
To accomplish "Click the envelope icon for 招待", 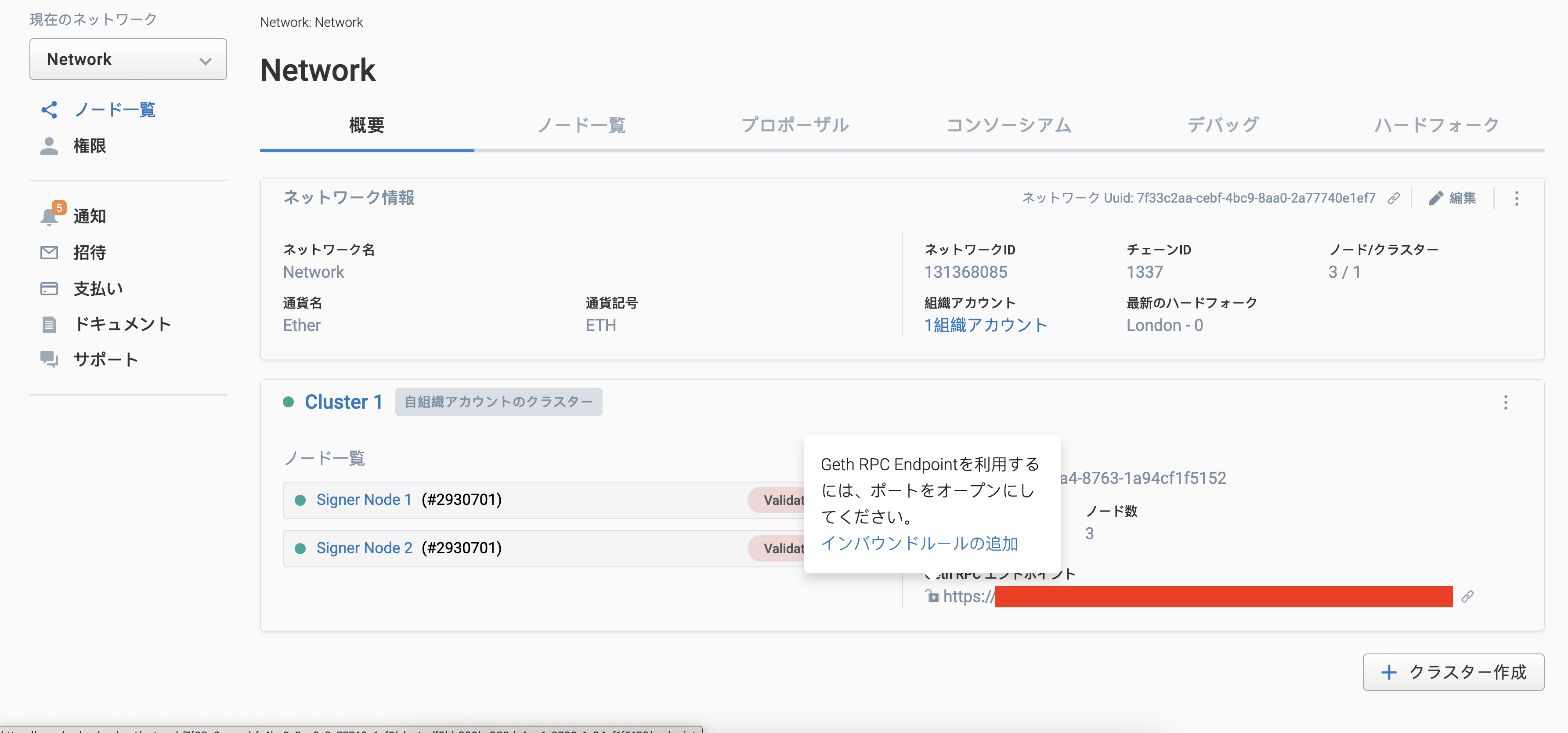I will [49, 253].
